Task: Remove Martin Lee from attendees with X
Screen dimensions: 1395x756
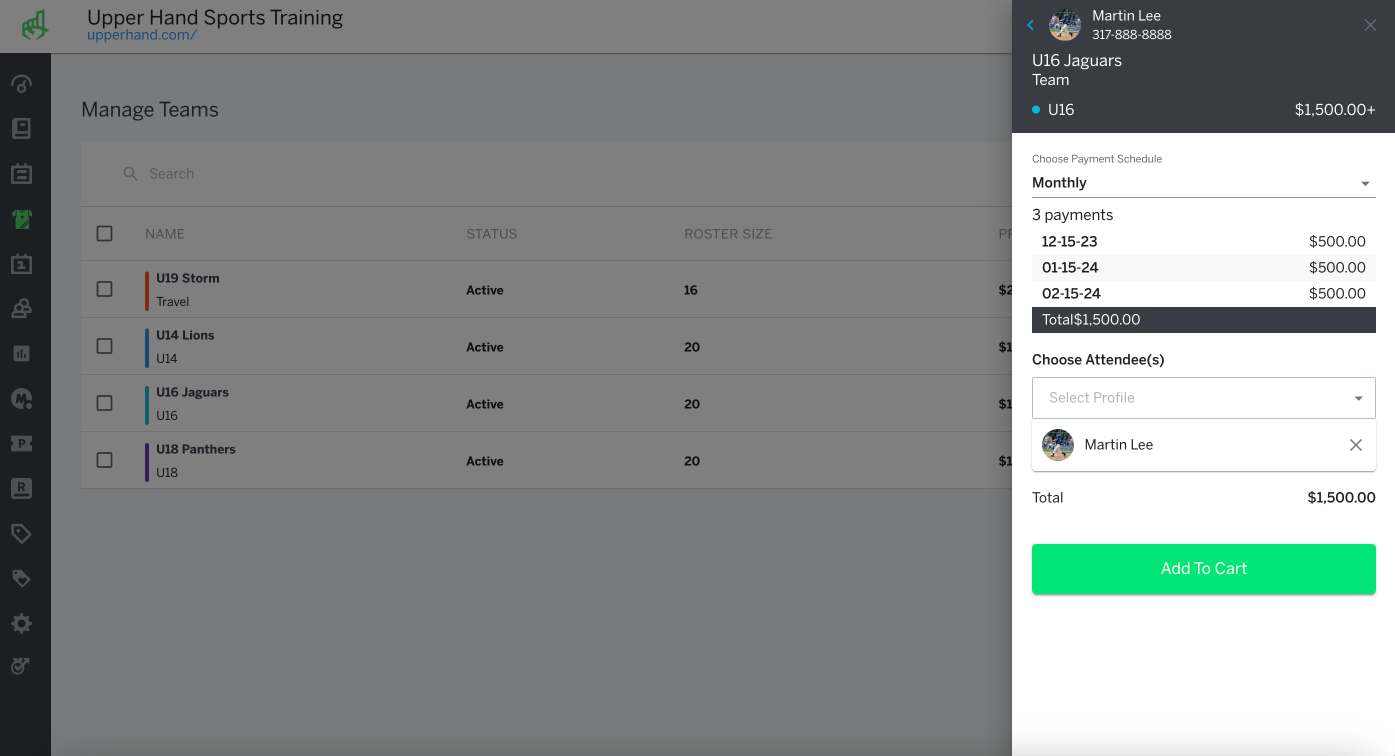Action: (1356, 445)
